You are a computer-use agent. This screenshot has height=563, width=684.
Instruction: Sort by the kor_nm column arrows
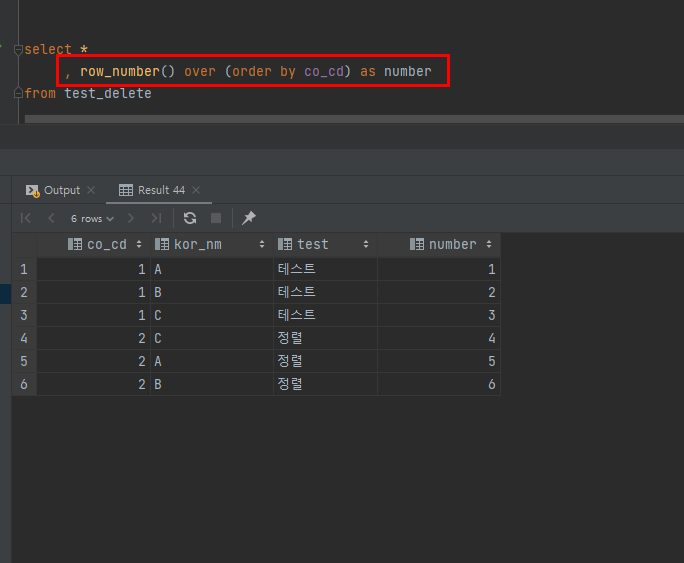tap(262, 244)
